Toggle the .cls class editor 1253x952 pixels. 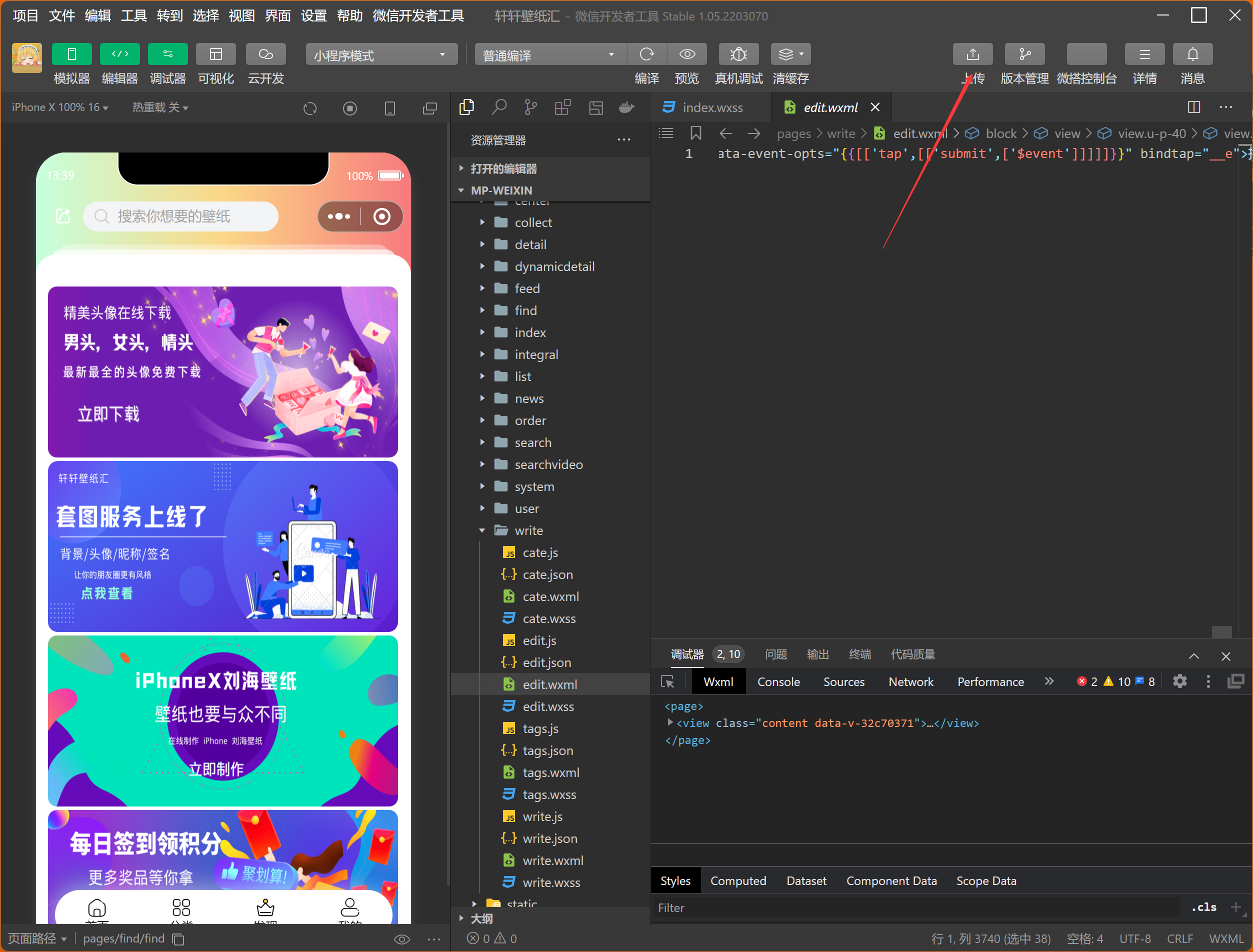(x=1203, y=907)
